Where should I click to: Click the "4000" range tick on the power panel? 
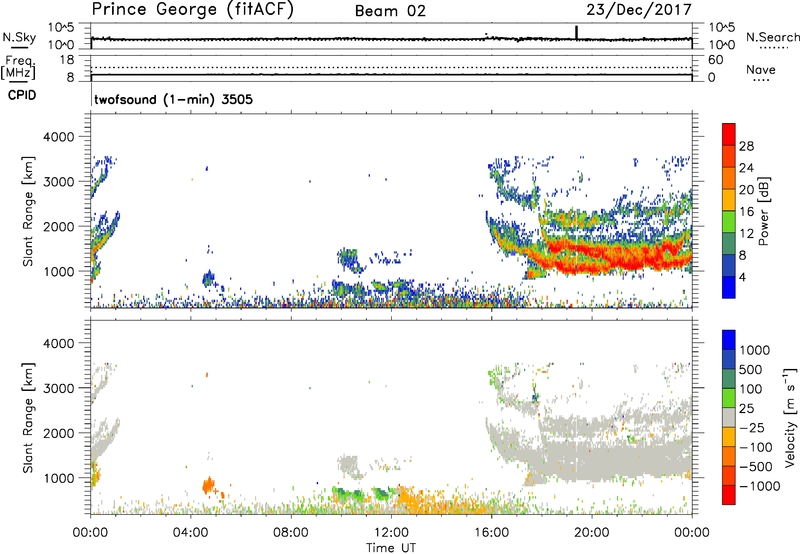59,137
